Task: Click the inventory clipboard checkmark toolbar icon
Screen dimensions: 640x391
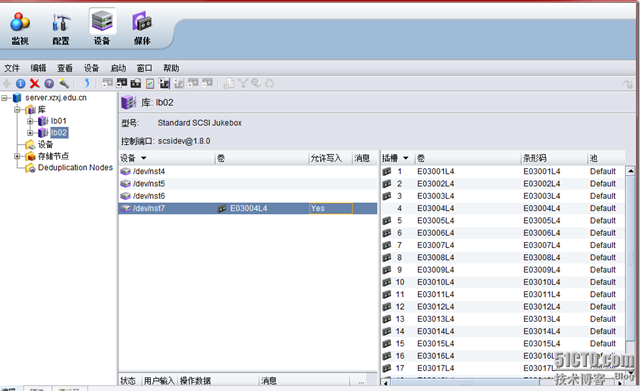Action: (x=150, y=84)
